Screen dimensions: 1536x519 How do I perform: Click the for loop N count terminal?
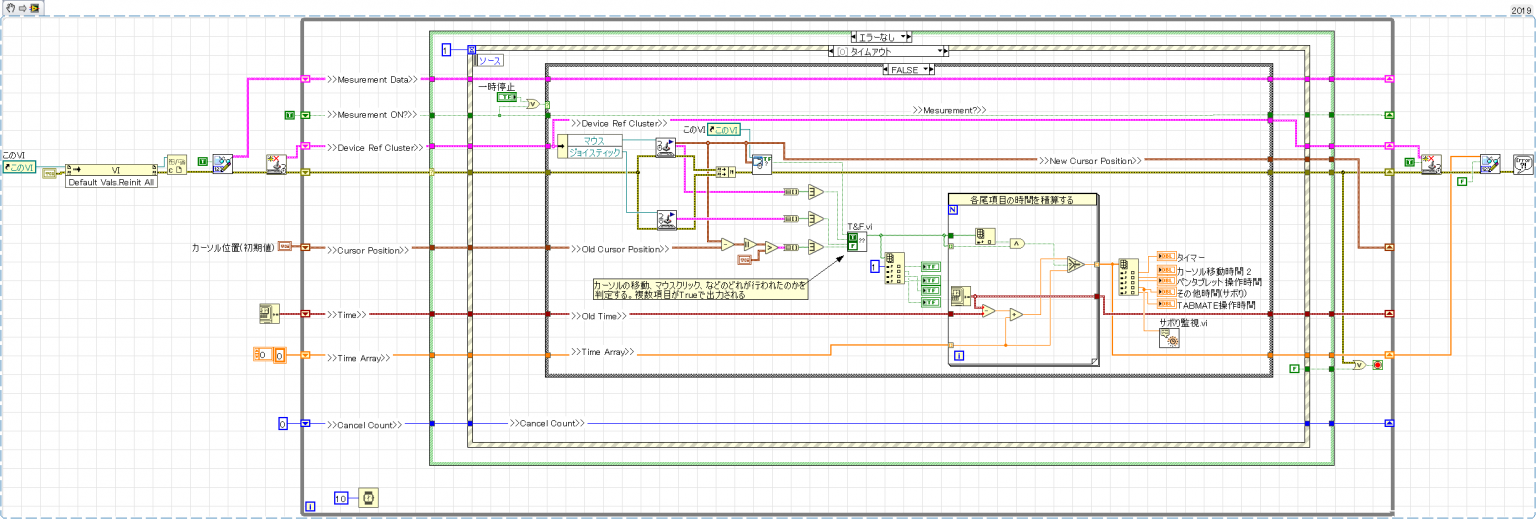[x=951, y=210]
